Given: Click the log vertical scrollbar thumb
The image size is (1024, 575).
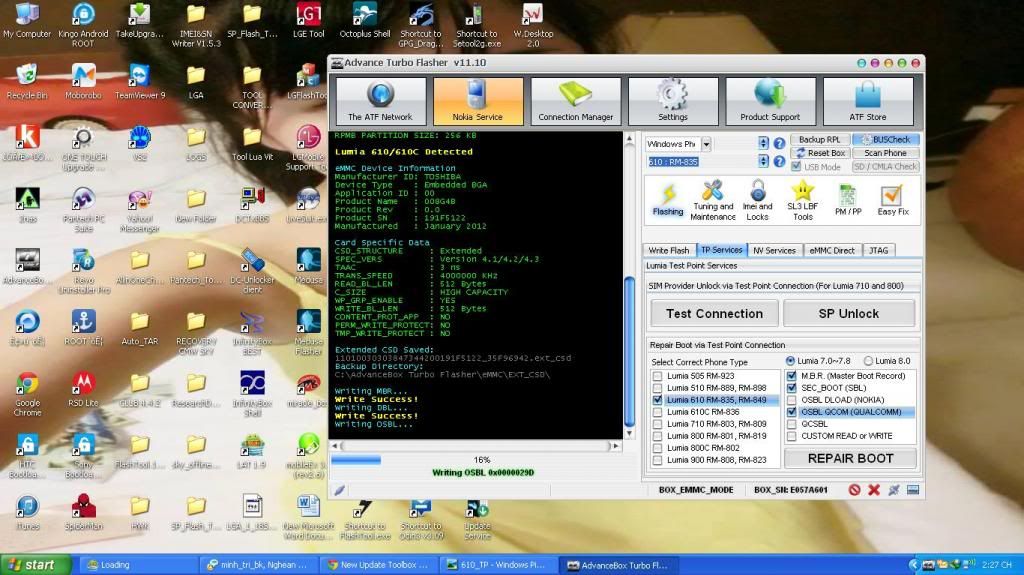Looking at the screenshot, I should tap(630, 351).
